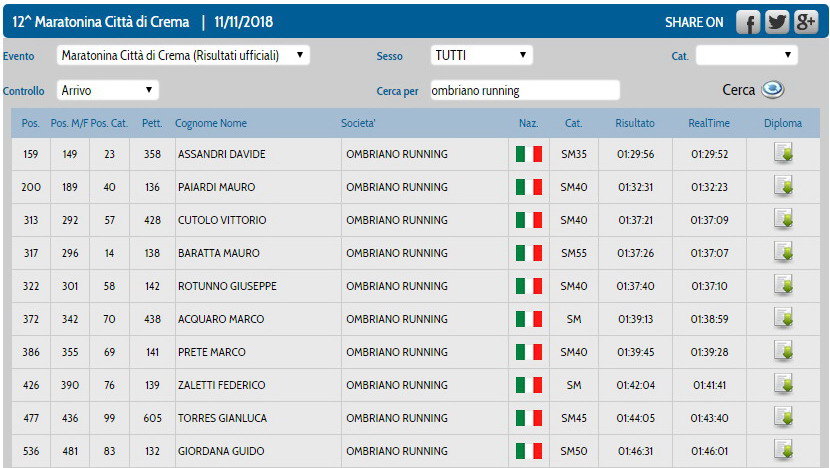Select runner name GIORDANA GUIDO

pos(221,451)
